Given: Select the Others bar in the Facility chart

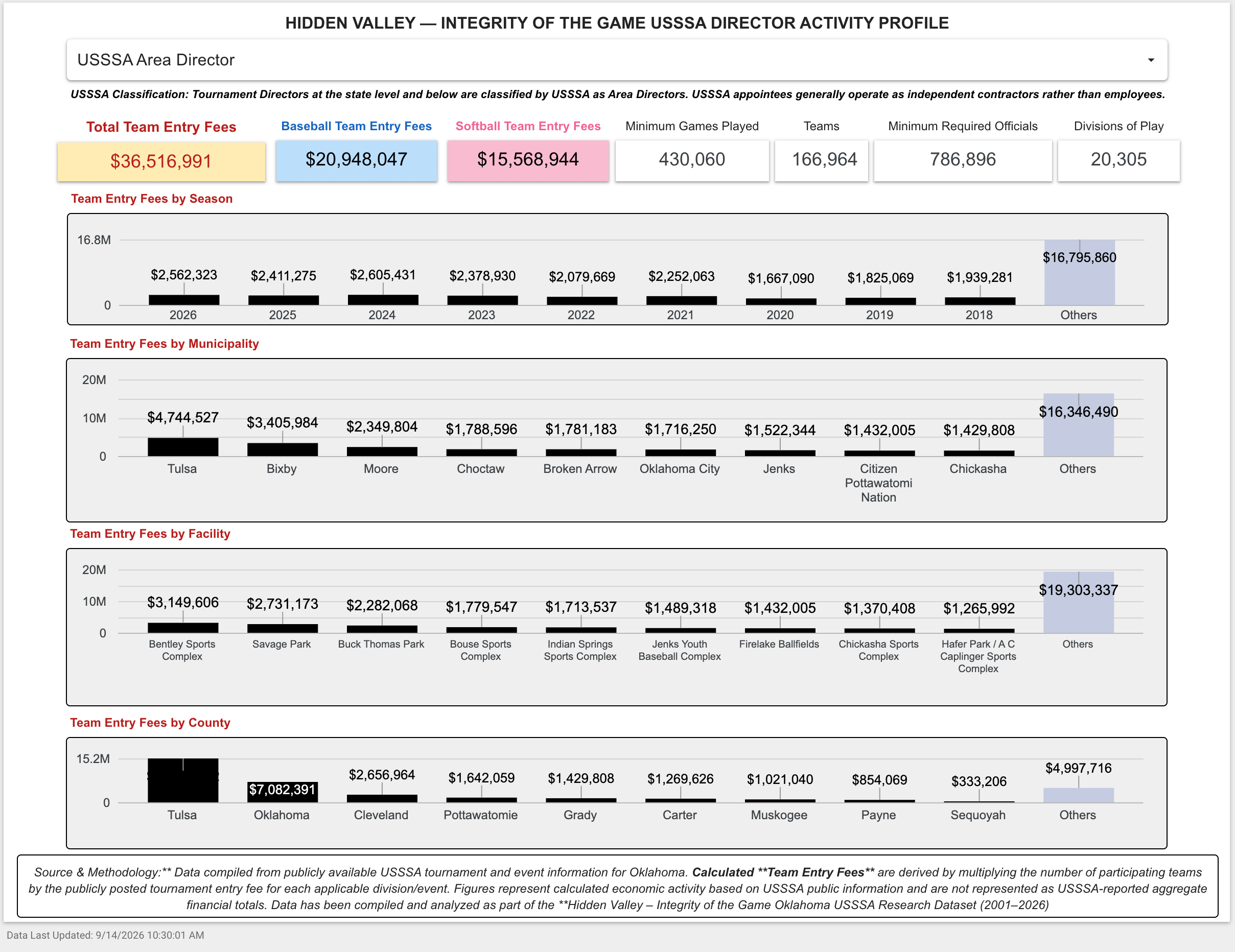Looking at the screenshot, I should click(1078, 603).
